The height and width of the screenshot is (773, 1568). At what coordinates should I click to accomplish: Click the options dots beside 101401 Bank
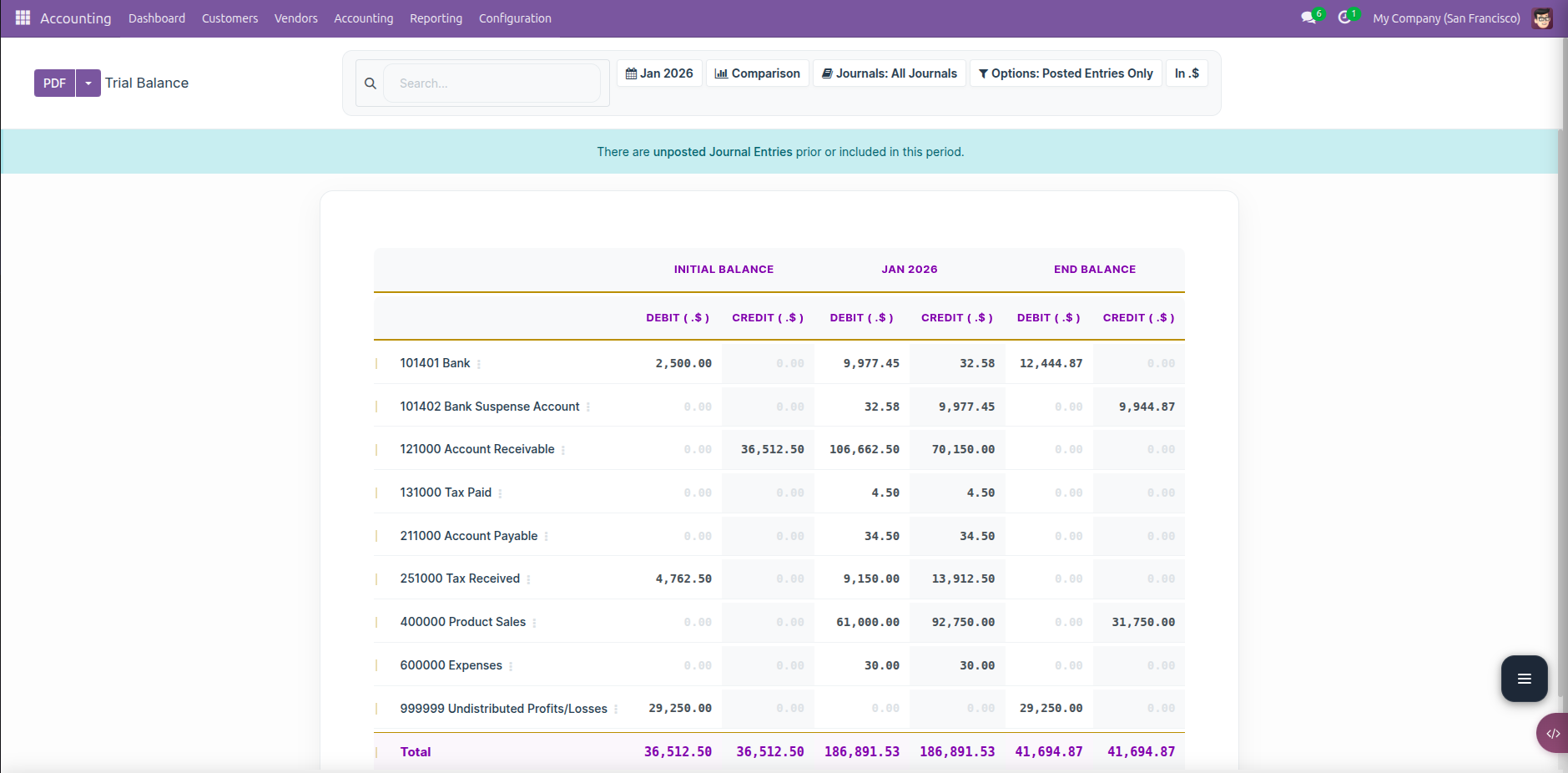point(479,365)
